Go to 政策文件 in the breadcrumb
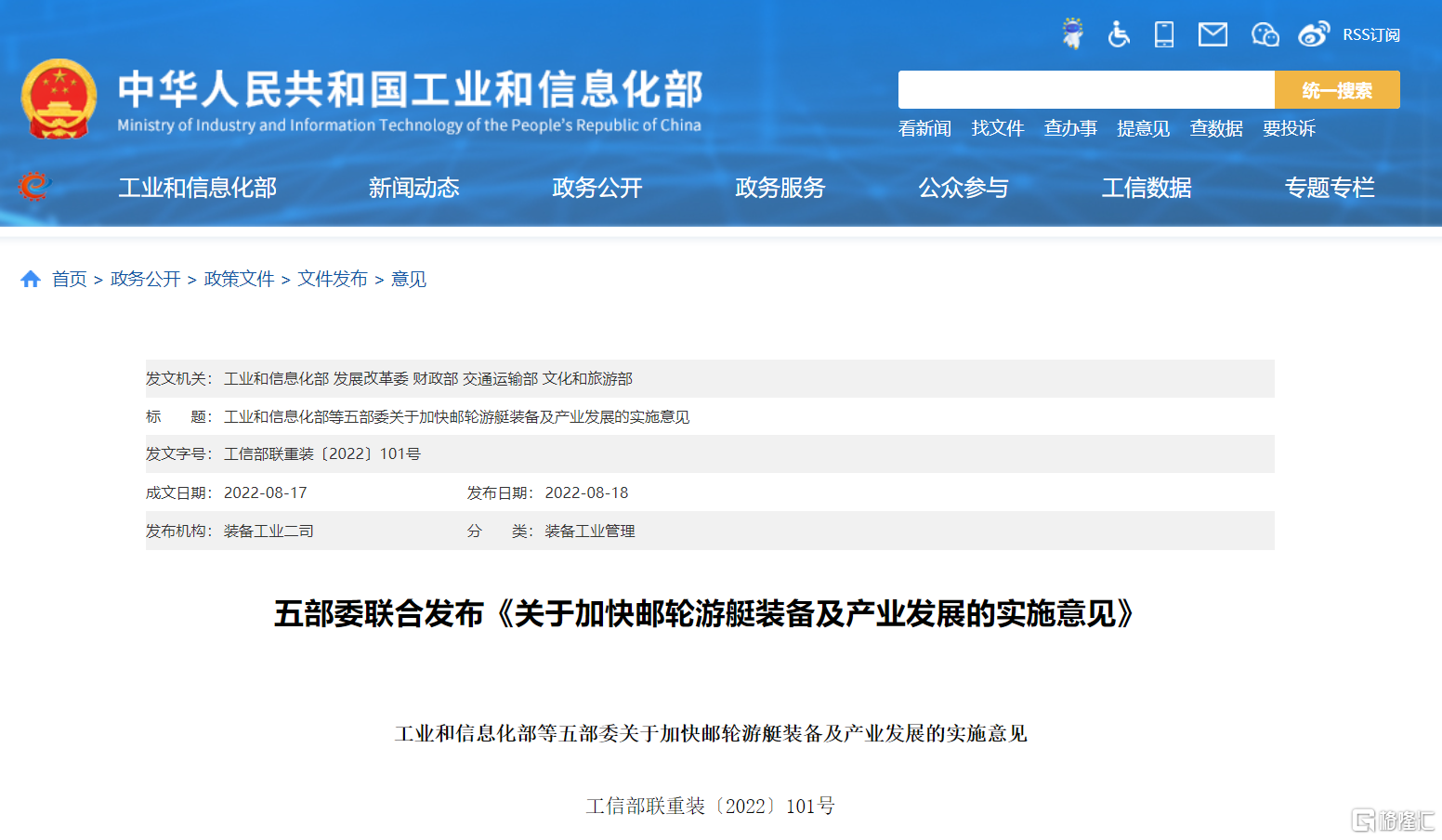1442x840 pixels. pos(239,279)
